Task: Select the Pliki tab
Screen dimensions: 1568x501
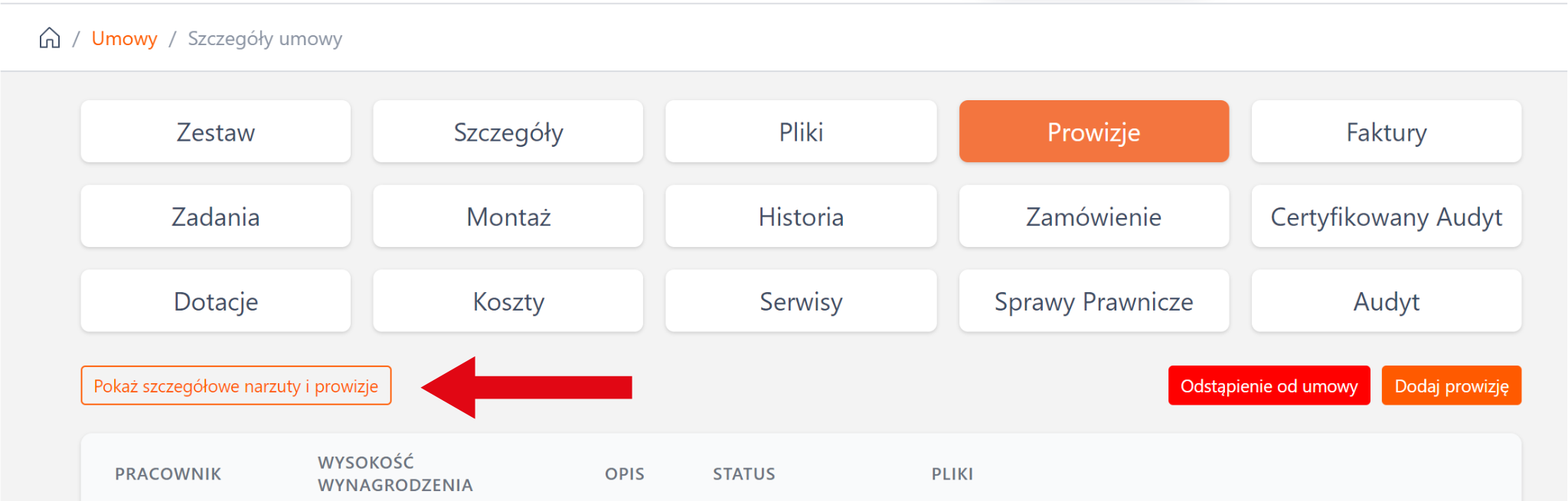Action: [x=801, y=132]
